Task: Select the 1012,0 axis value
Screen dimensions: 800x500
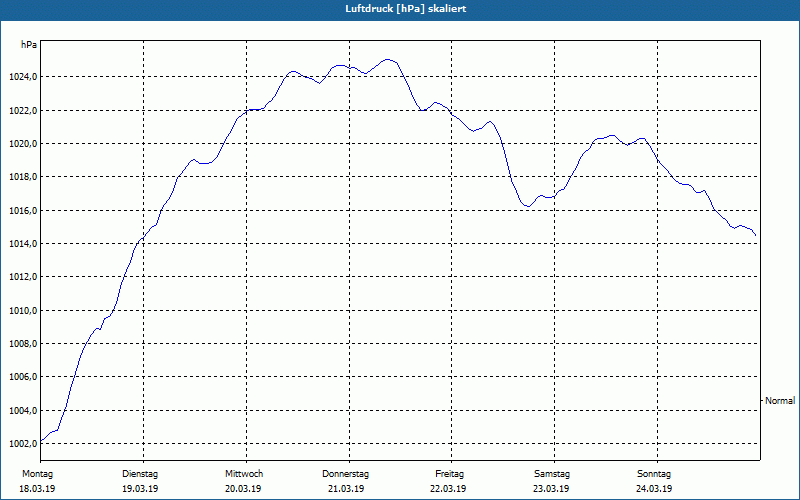Action: pyautogui.click(x=23, y=277)
